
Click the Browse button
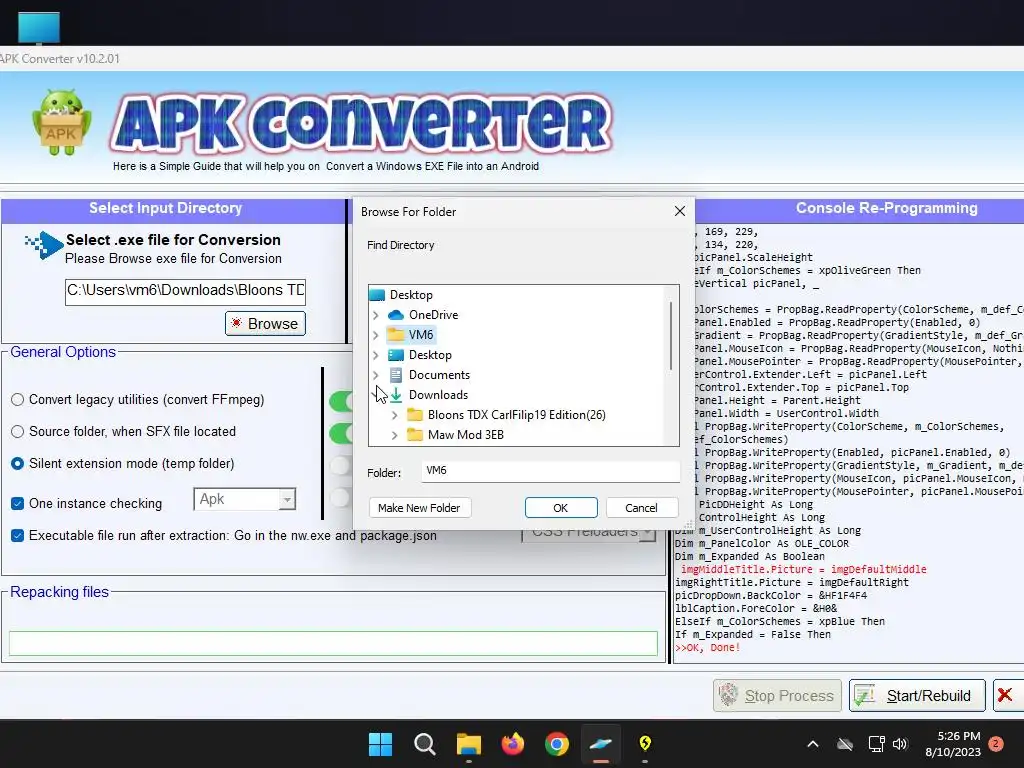(x=265, y=323)
